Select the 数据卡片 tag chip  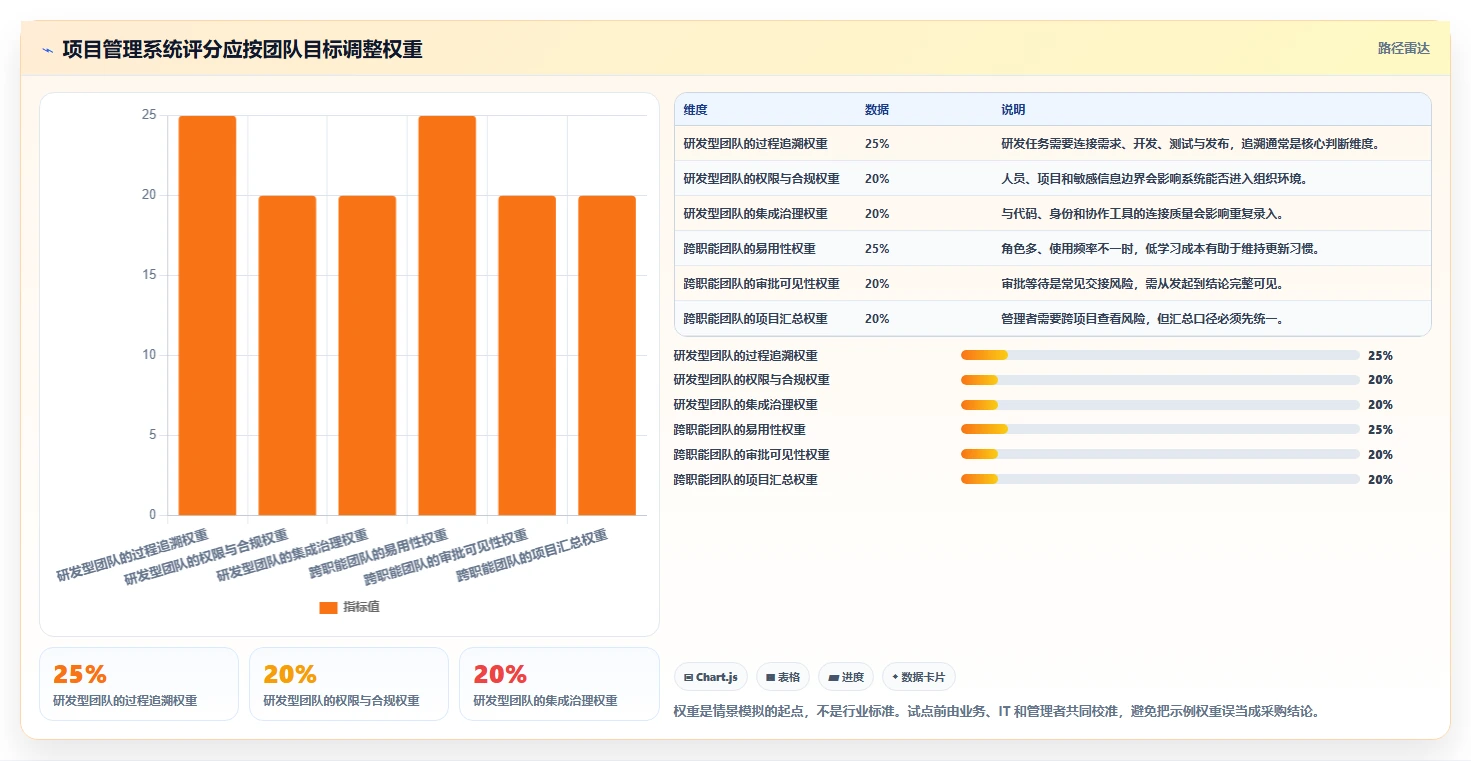918,677
